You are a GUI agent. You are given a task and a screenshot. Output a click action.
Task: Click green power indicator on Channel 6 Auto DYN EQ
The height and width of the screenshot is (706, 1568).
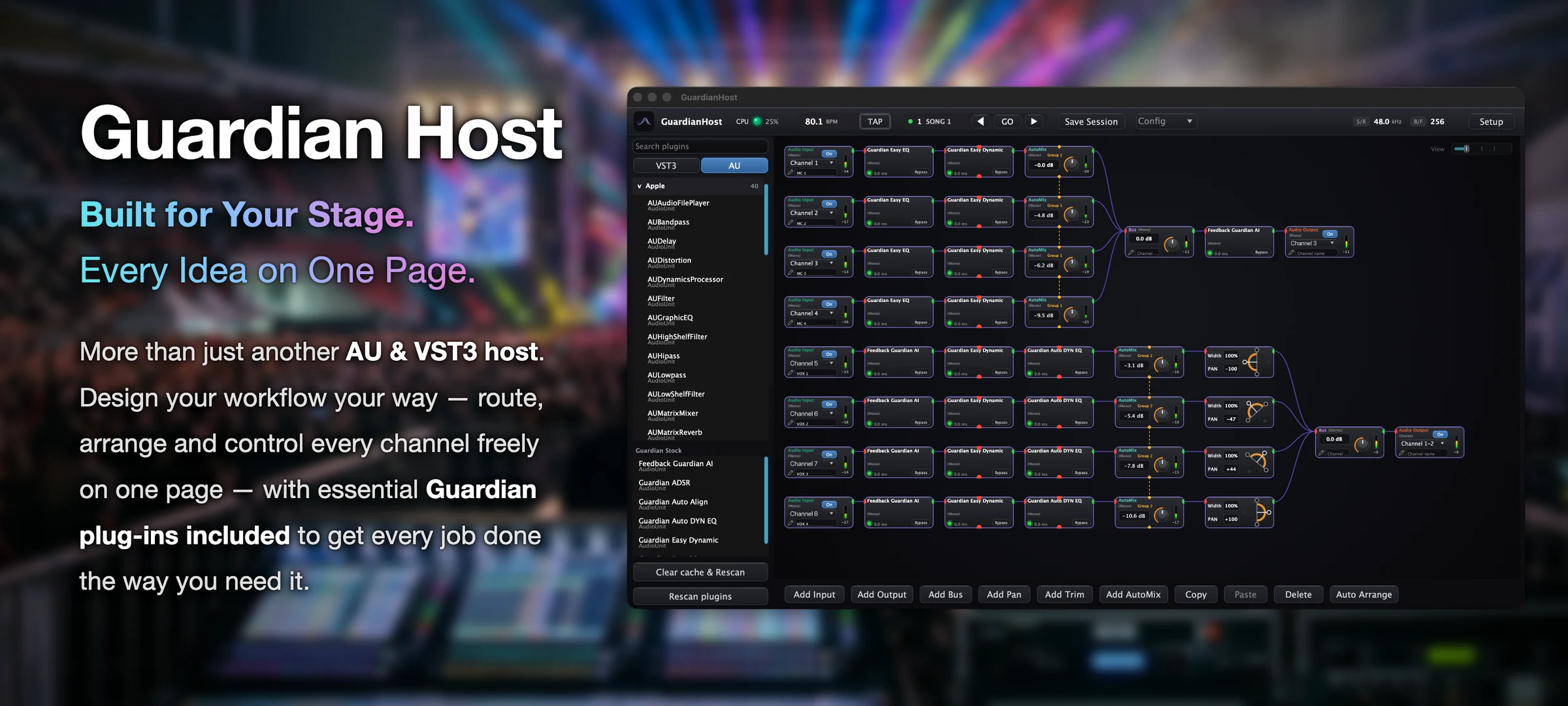pyautogui.click(x=1030, y=424)
